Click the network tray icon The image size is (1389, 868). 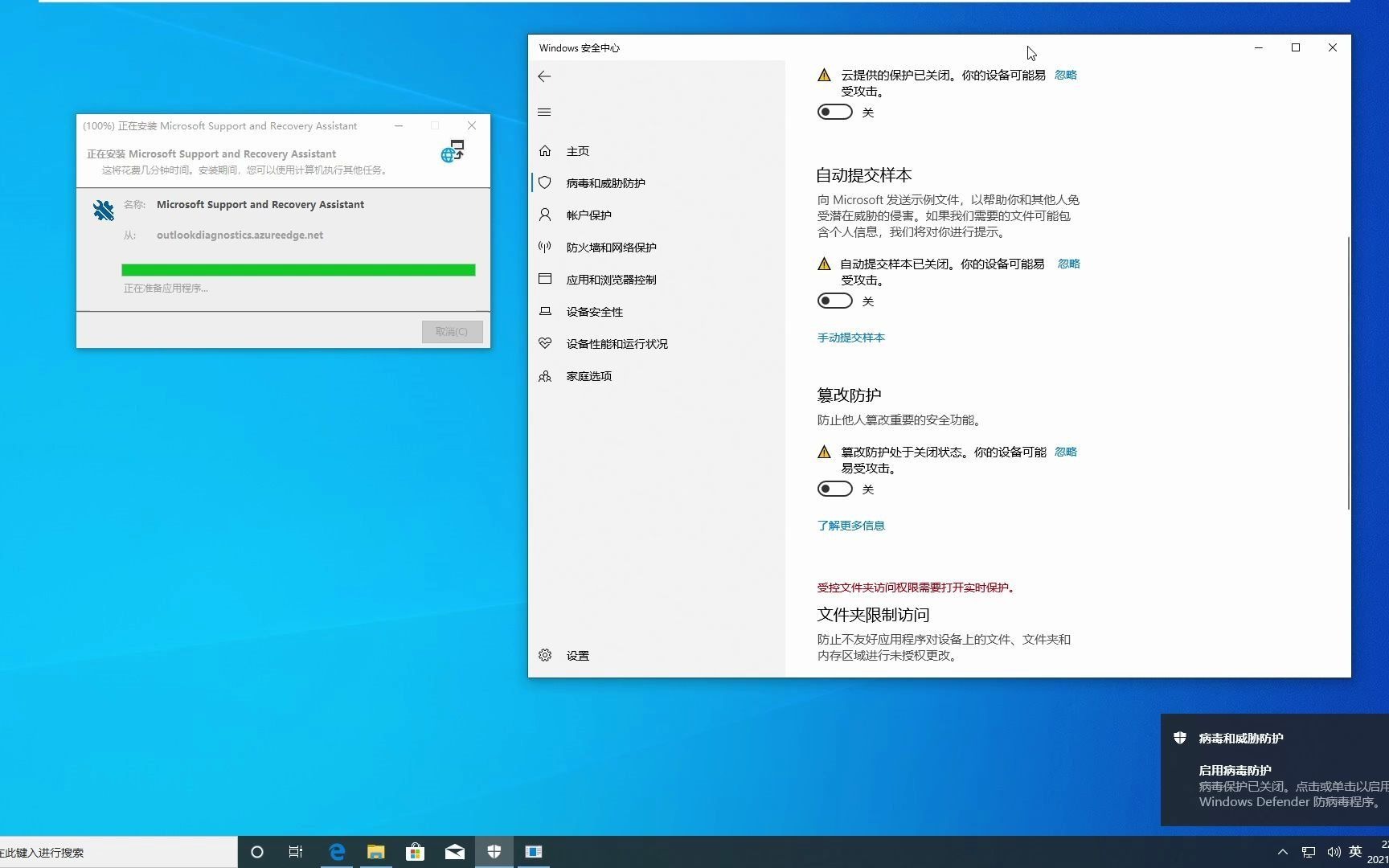tap(1309, 852)
